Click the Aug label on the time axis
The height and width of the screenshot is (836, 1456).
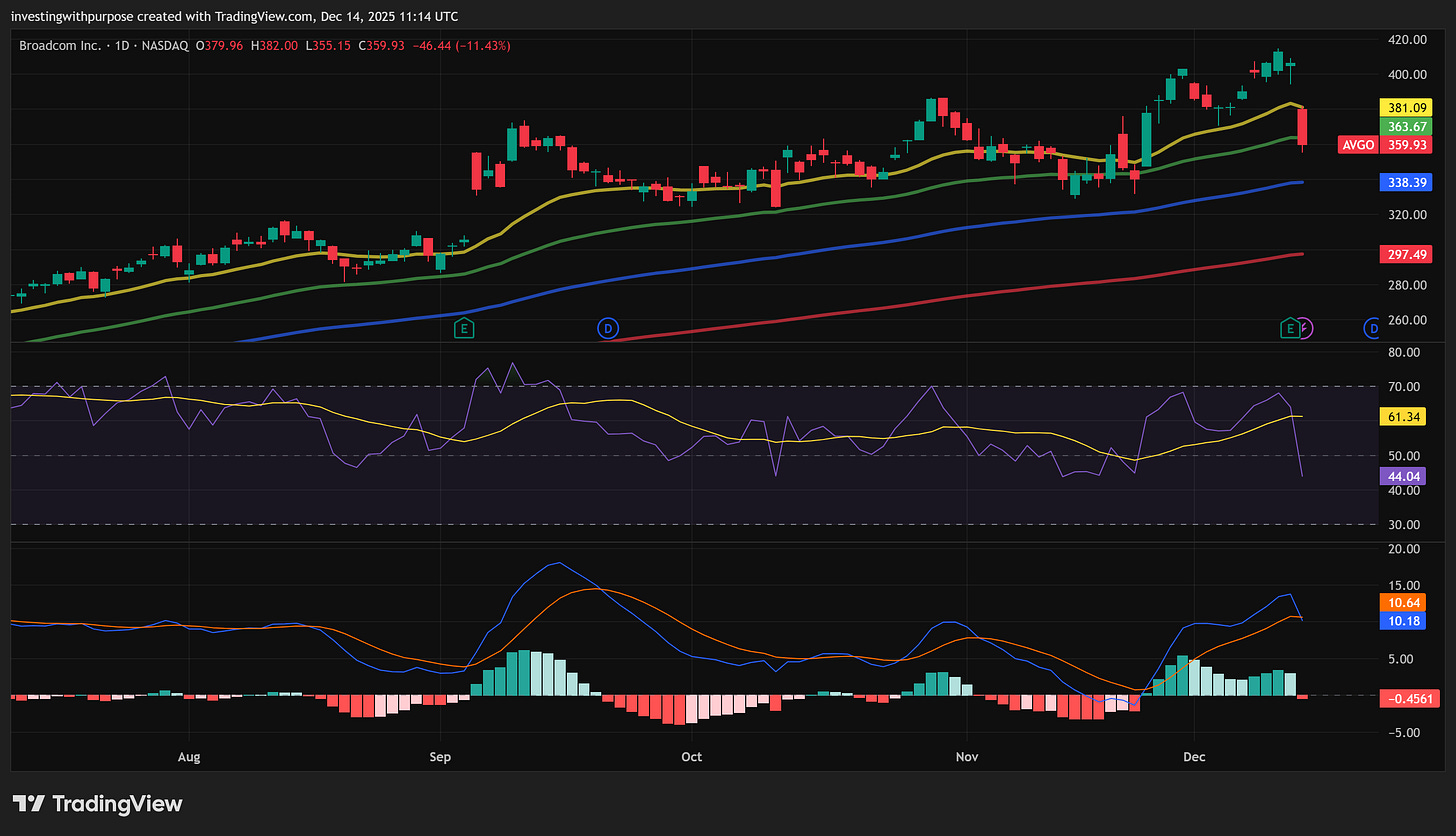(189, 757)
